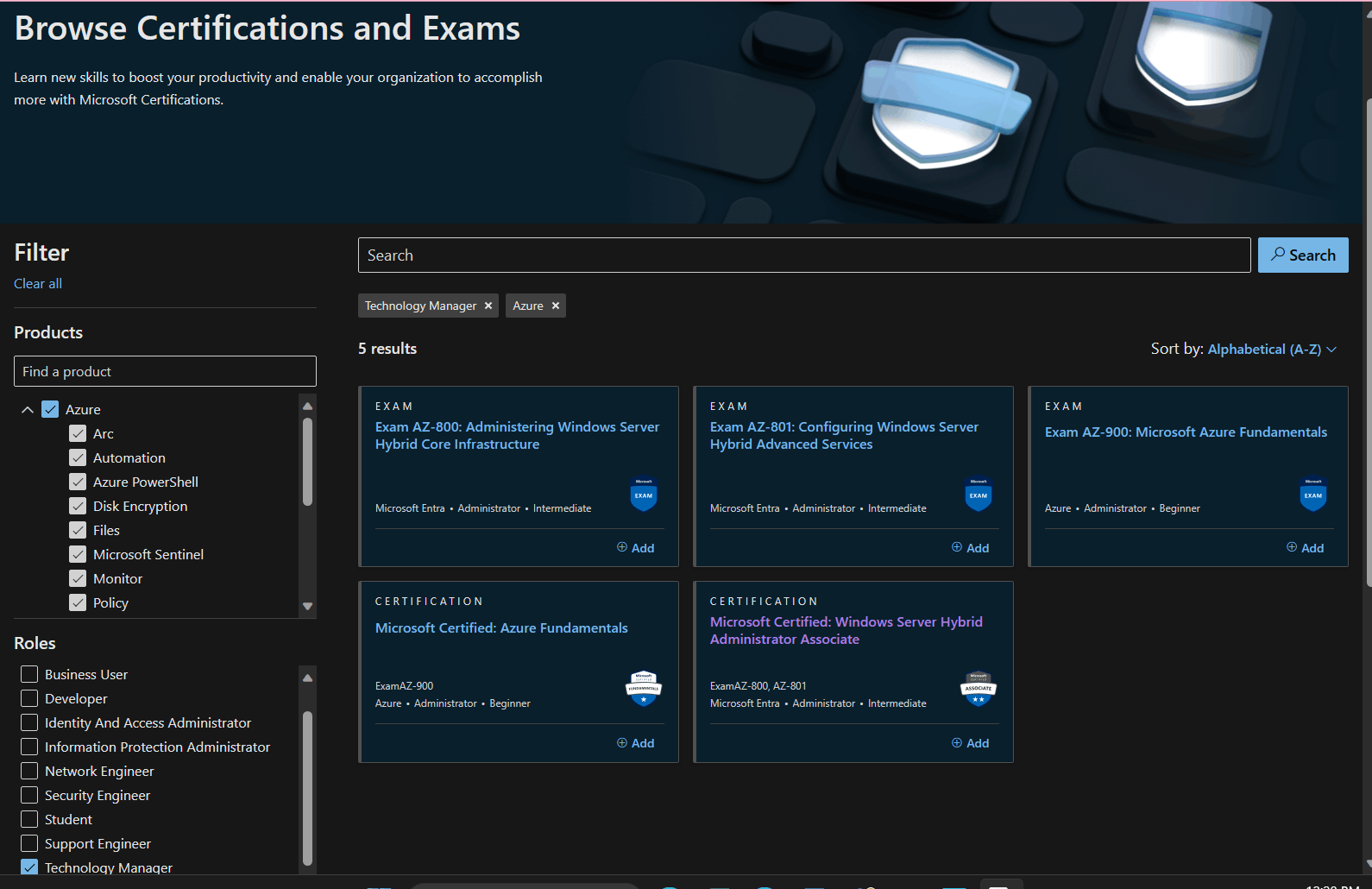Add Exam AZ-900 to collection
This screenshot has height=889, width=1372.
1306,548
